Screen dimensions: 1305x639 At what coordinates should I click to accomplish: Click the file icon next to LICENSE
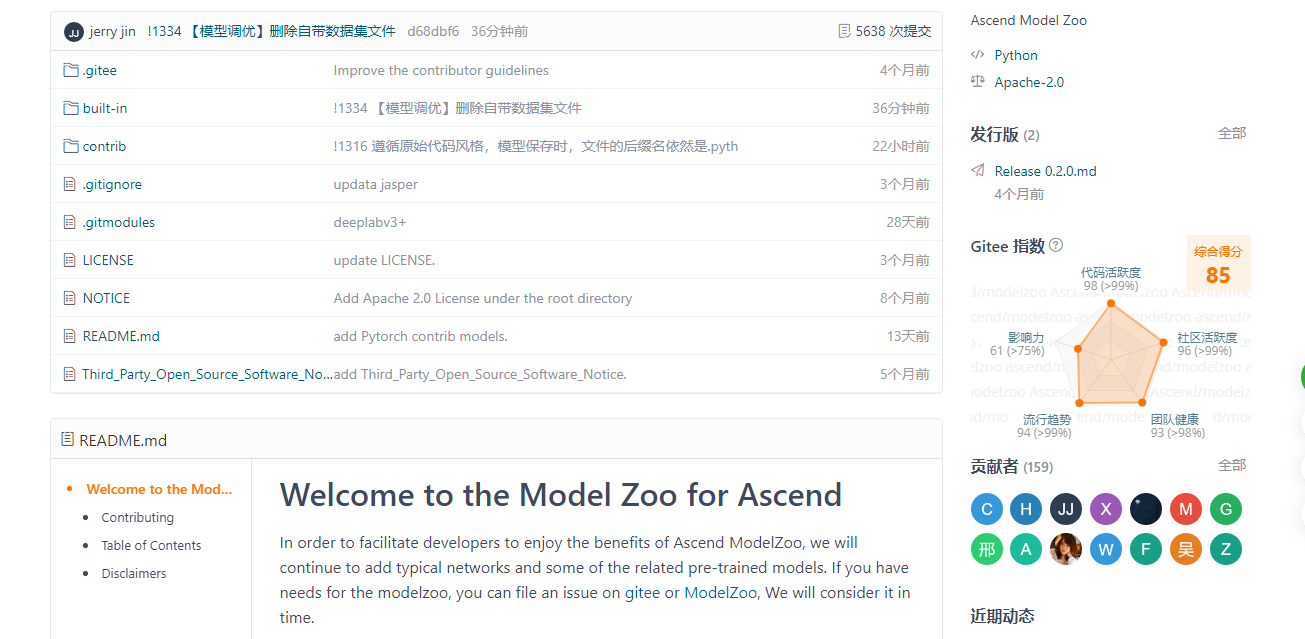pyautogui.click(x=70, y=260)
